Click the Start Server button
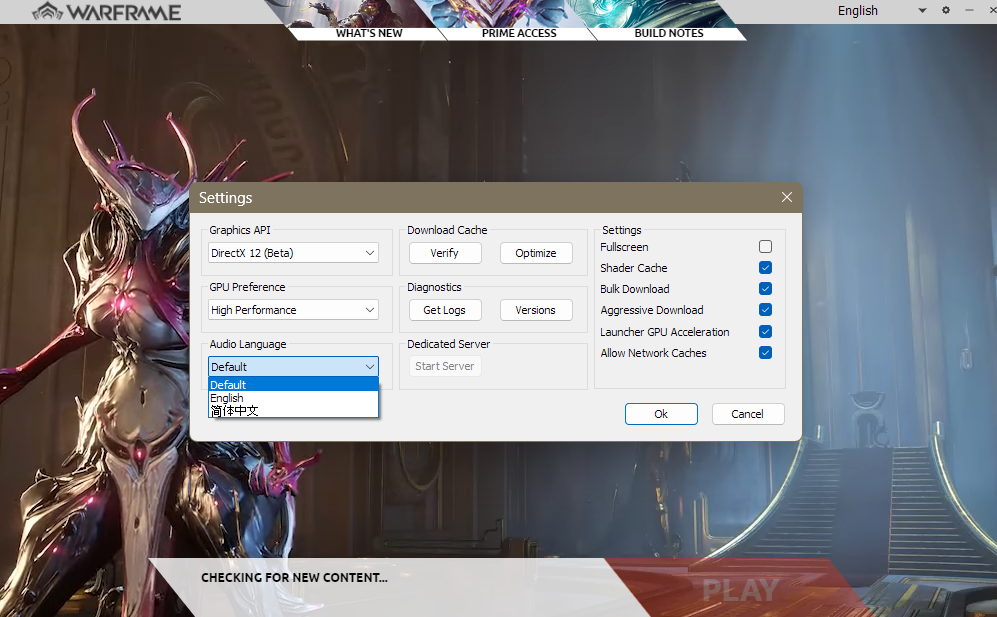The height and width of the screenshot is (617, 997). [444, 366]
